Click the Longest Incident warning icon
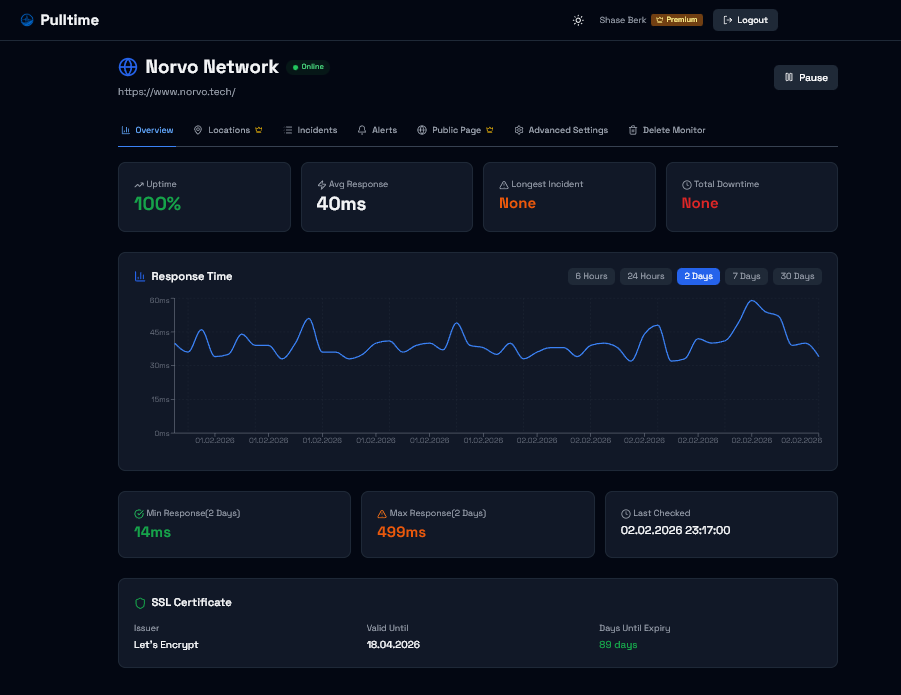This screenshot has height=695, width=901. pos(504,185)
